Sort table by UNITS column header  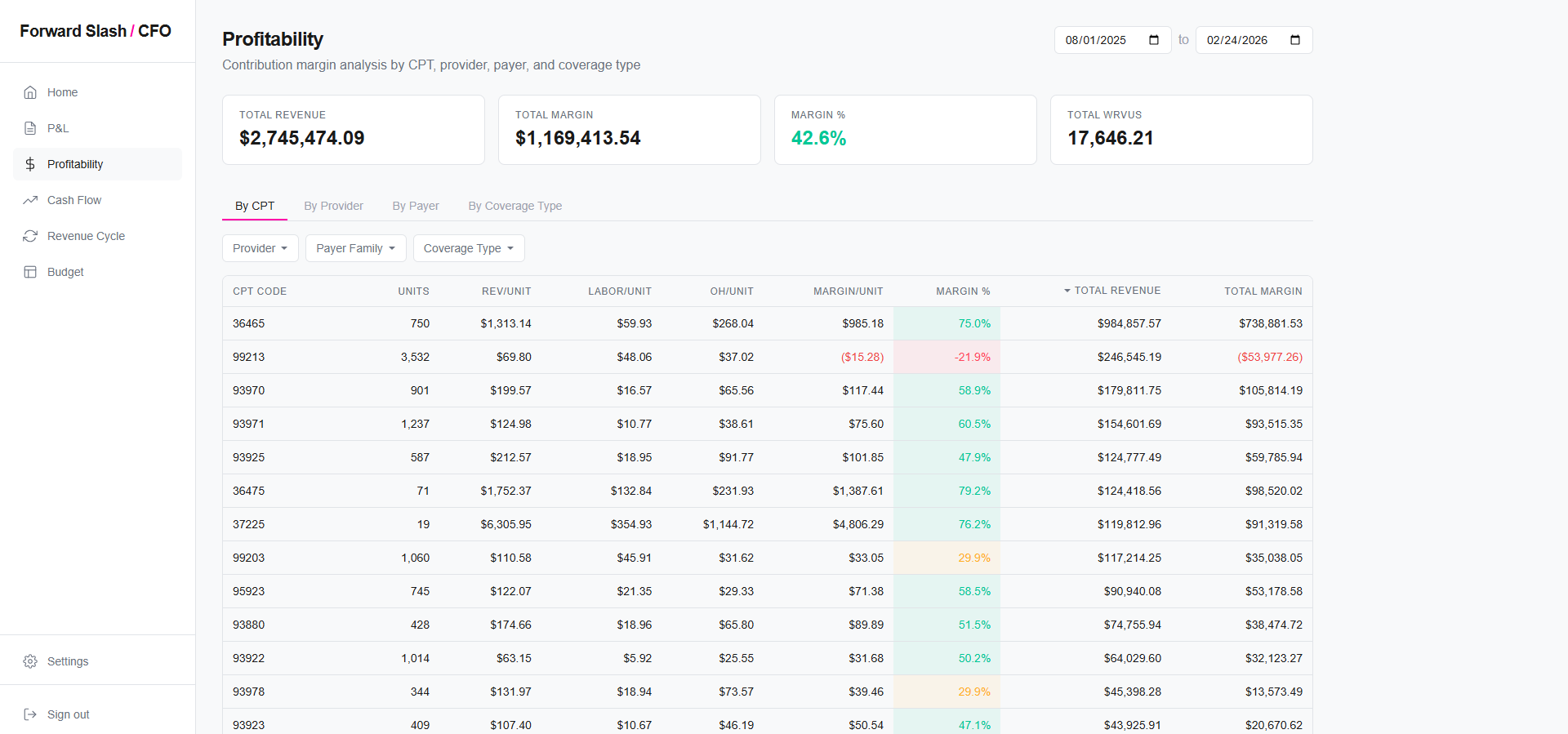coord(413,291)
